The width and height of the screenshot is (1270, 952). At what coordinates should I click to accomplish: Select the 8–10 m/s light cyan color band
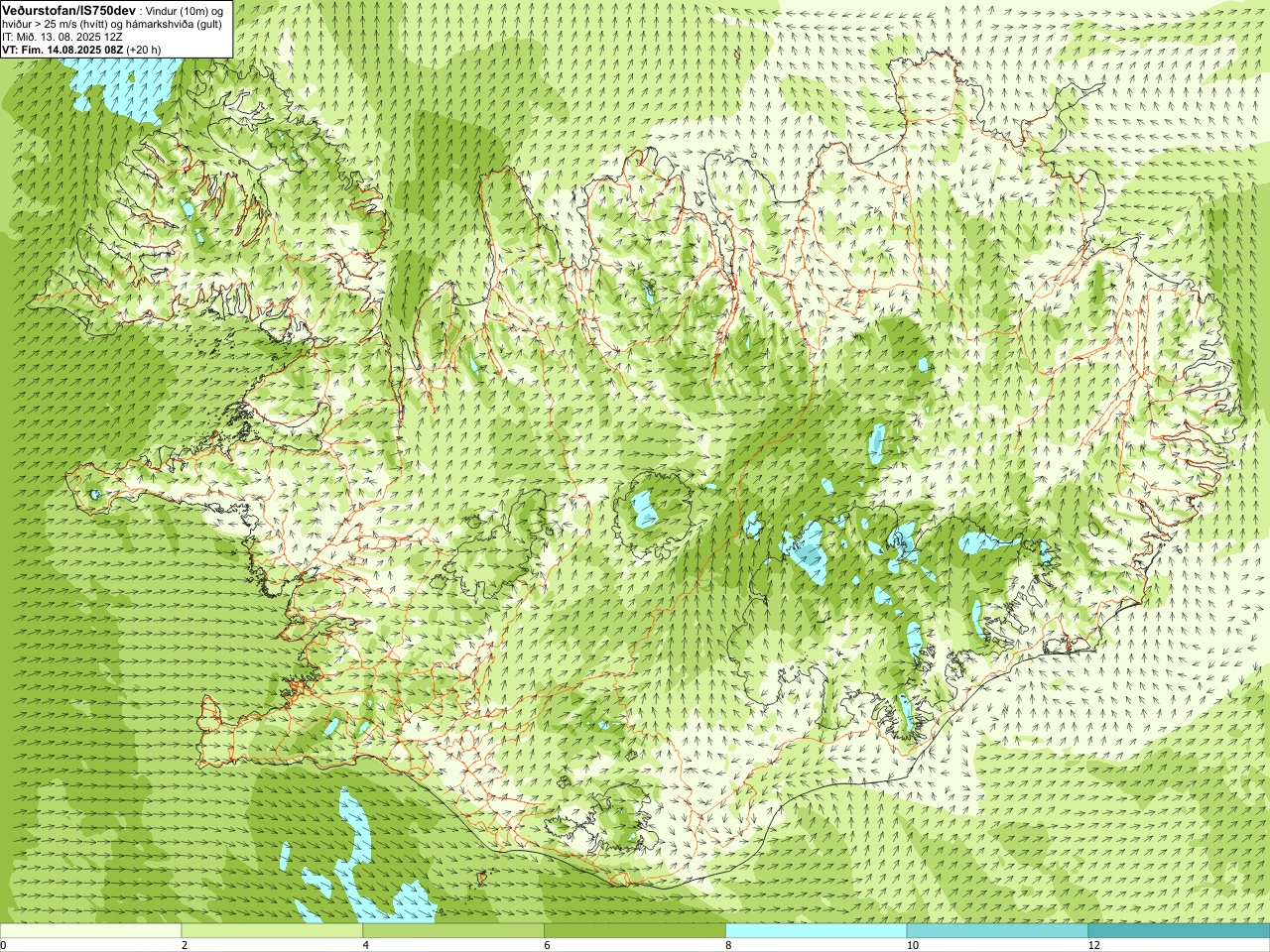click(817, 931)
